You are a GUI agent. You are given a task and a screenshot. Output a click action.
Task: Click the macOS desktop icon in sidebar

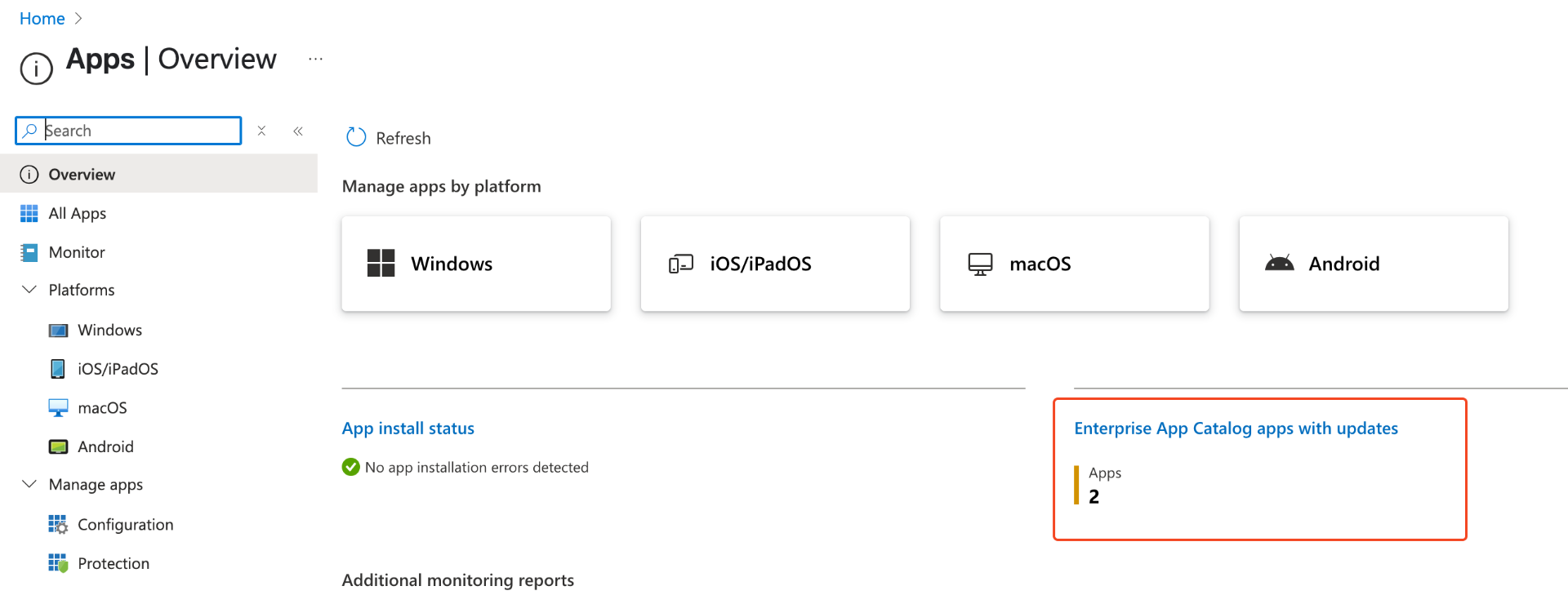[x=58, y=408]
